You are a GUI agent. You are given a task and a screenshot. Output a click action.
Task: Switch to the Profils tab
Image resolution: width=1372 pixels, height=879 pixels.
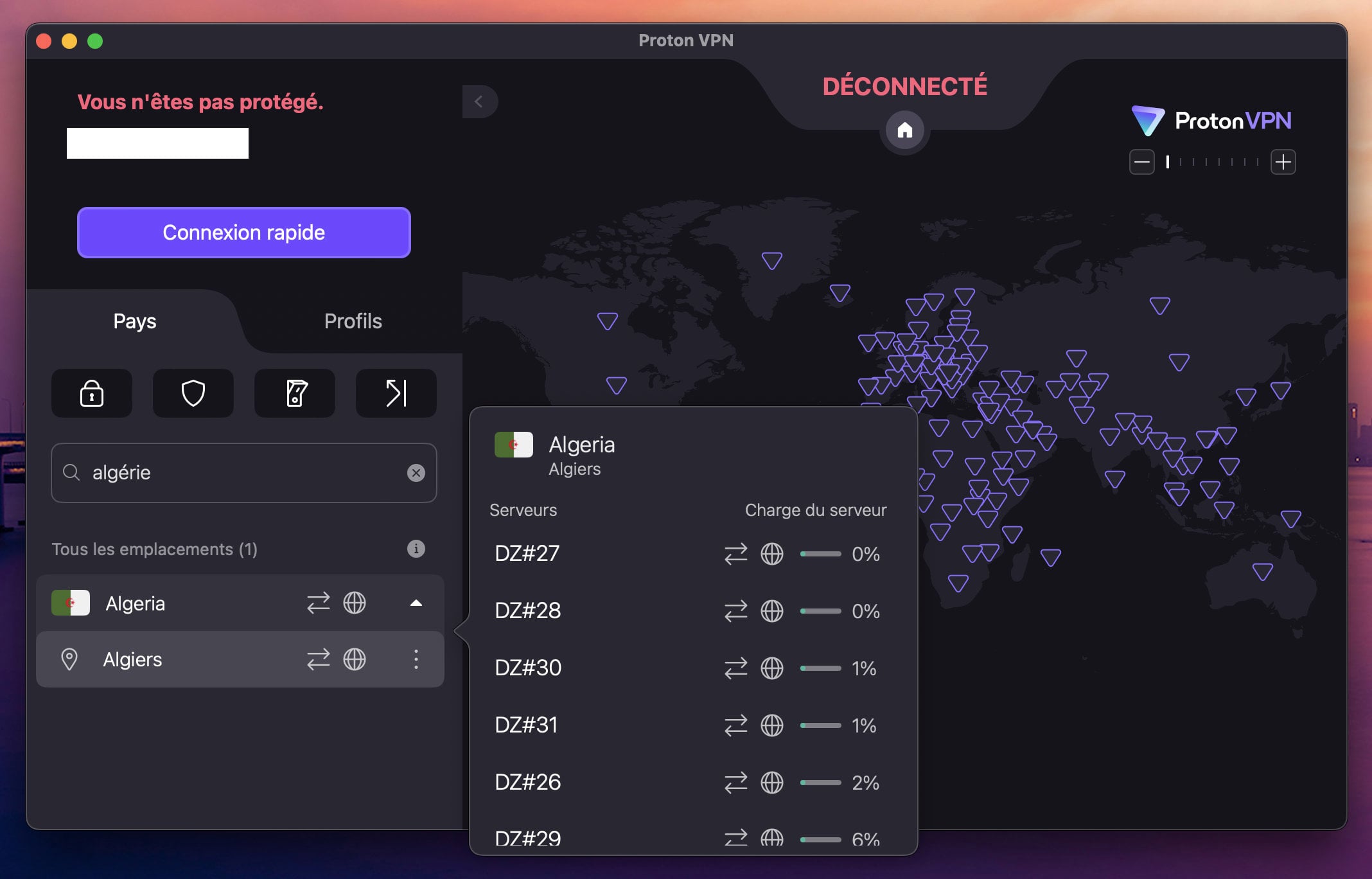[x=353, y=321]
